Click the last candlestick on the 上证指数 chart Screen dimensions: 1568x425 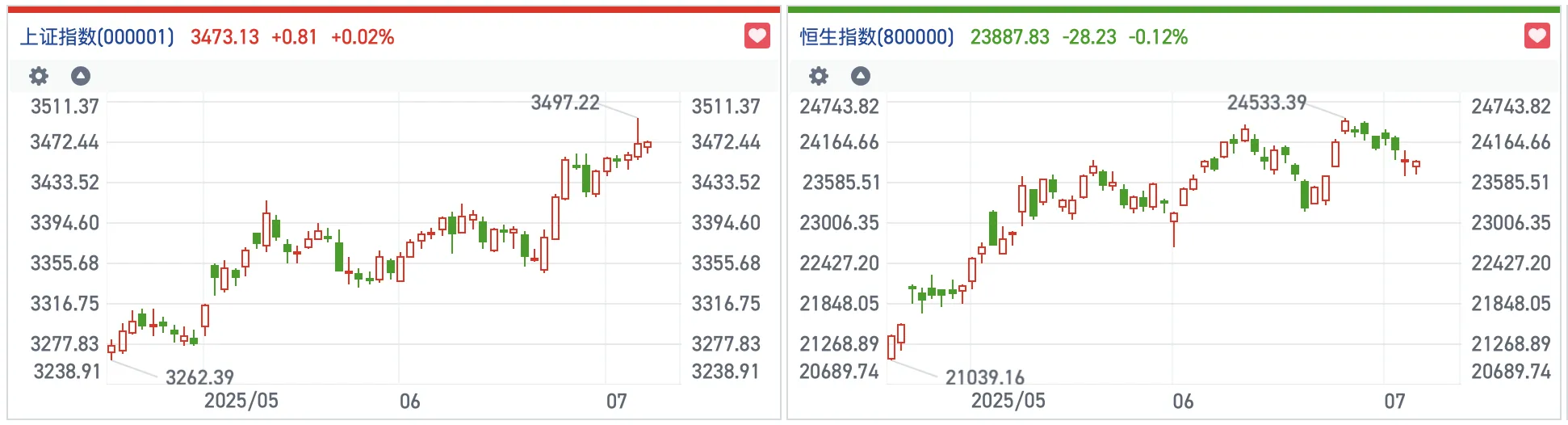pyautogui.click(x=648, y=146)
